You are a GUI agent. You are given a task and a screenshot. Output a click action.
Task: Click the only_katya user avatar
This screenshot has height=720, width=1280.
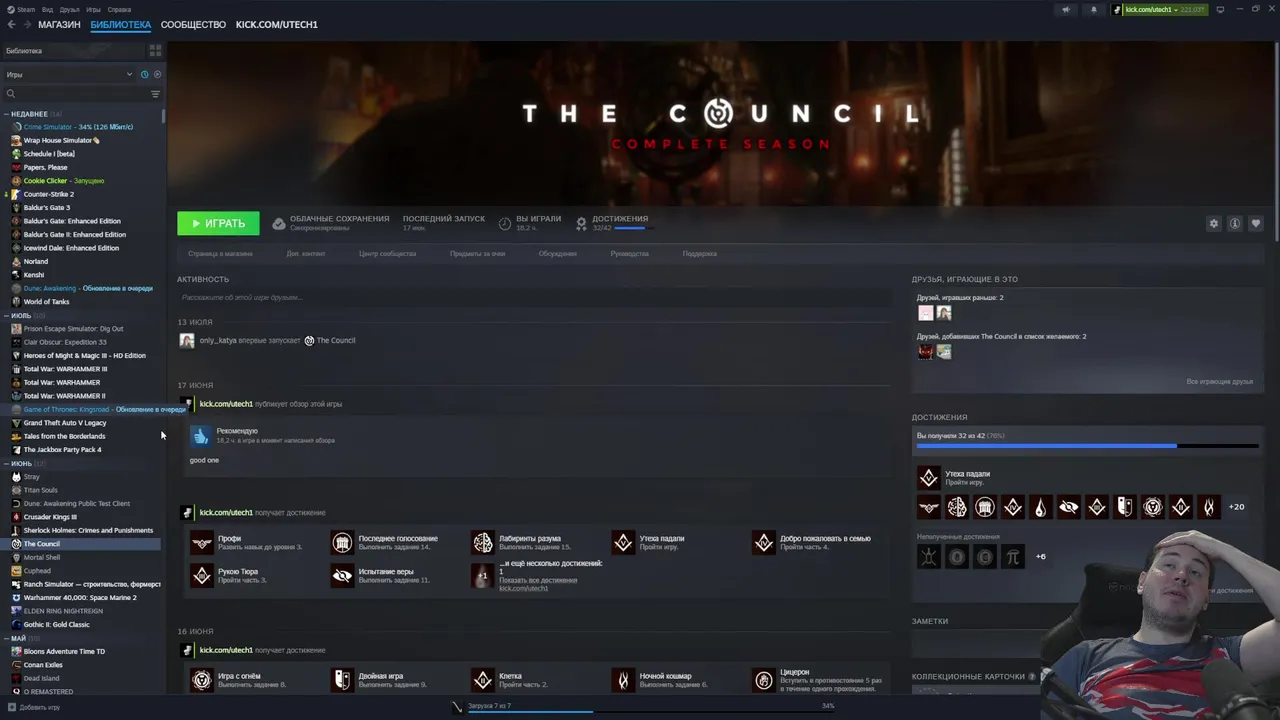187,340
